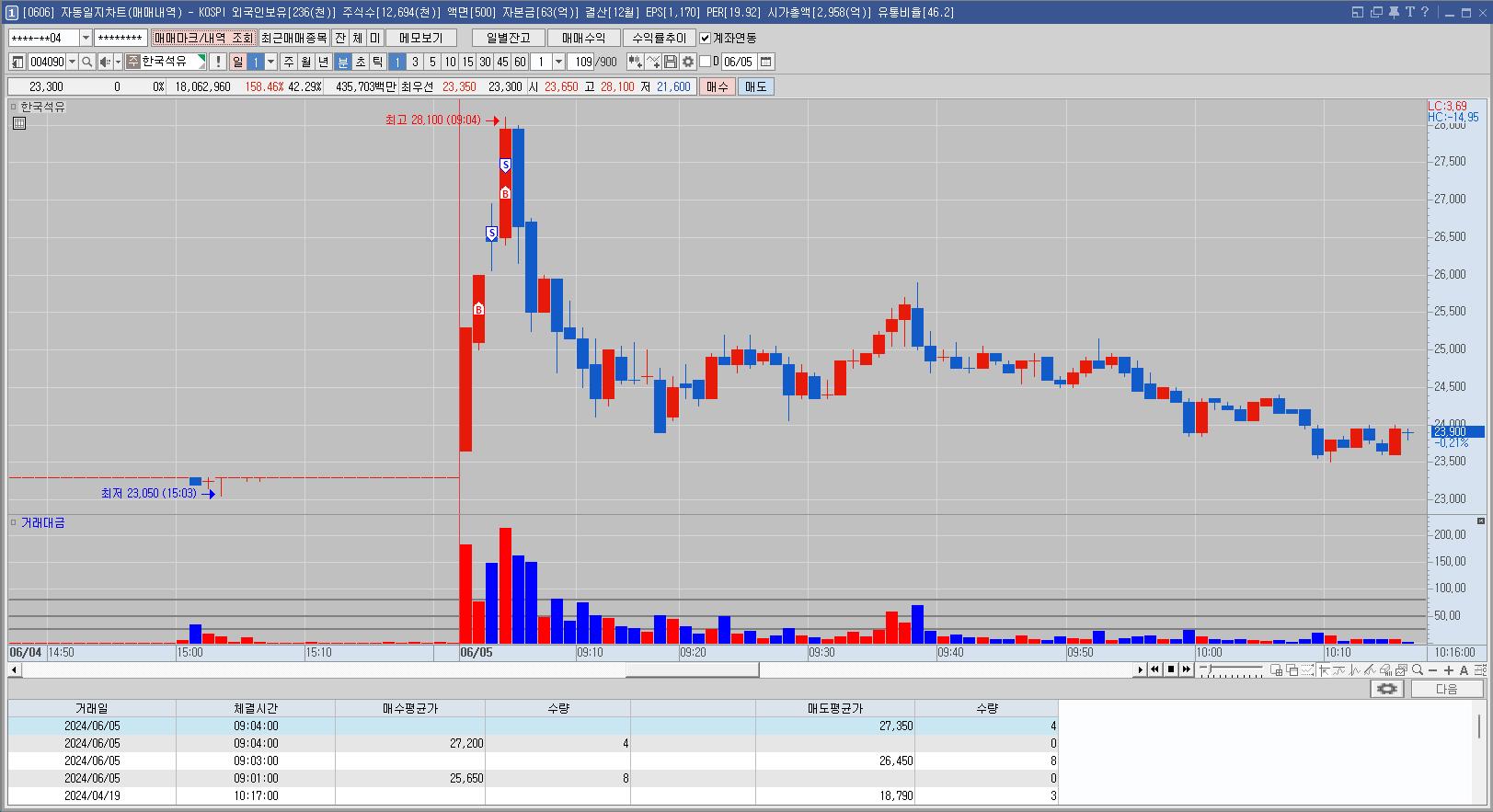Select the 잔 tab button

340,38
